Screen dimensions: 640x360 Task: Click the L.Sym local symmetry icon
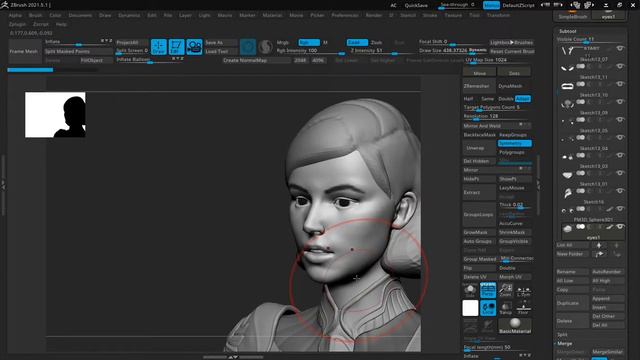click(523, 290)
